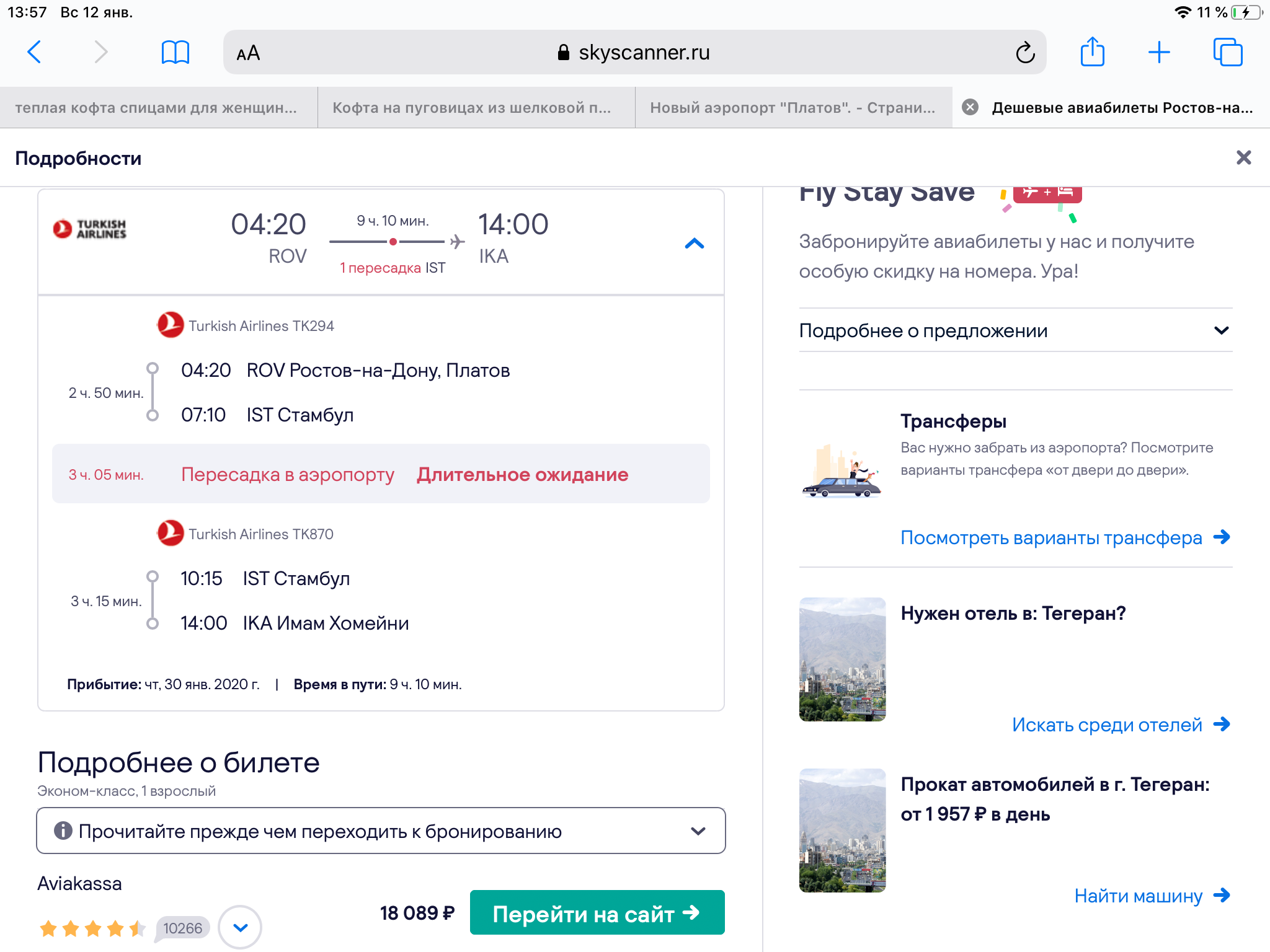The width and height of the screenshot is (1270, 952).
Task: Close the Дешевые авиабилеты tab
Action: 970,107
